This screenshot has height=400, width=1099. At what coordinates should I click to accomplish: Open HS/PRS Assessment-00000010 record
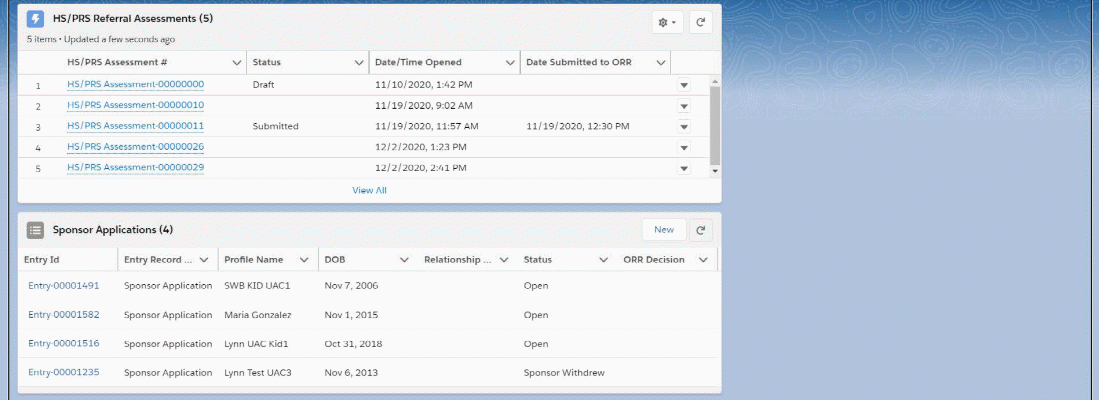[135, 106]
